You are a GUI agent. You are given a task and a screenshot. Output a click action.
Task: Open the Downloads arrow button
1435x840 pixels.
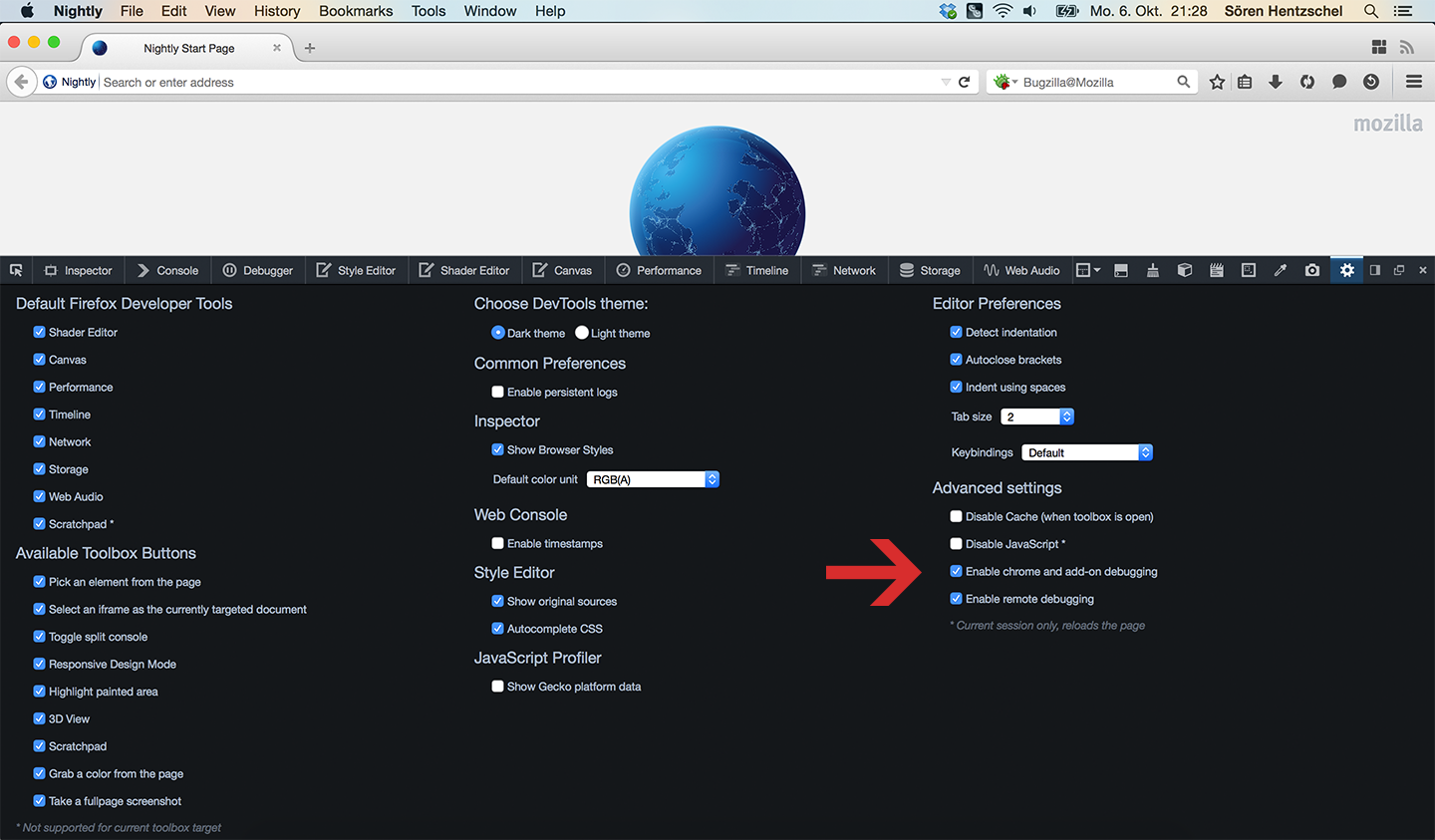coord(1276,82)
